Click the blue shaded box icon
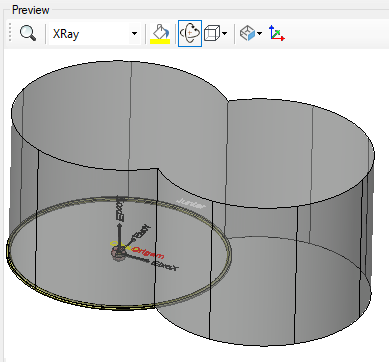The height and width of the screenshot is (362, 389). click(248, 33)
